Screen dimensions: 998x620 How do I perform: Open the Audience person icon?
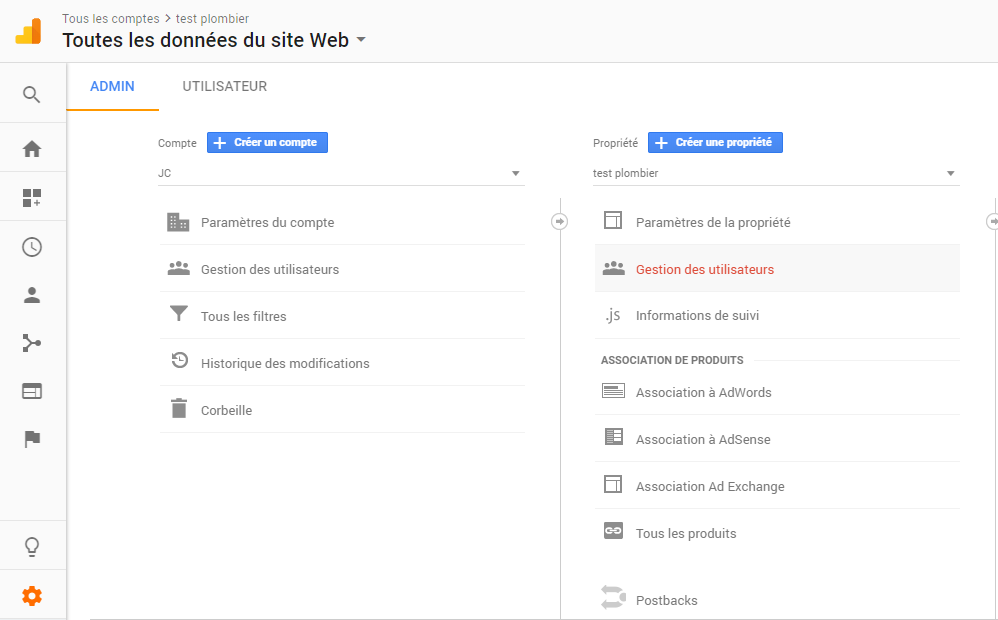32,295
